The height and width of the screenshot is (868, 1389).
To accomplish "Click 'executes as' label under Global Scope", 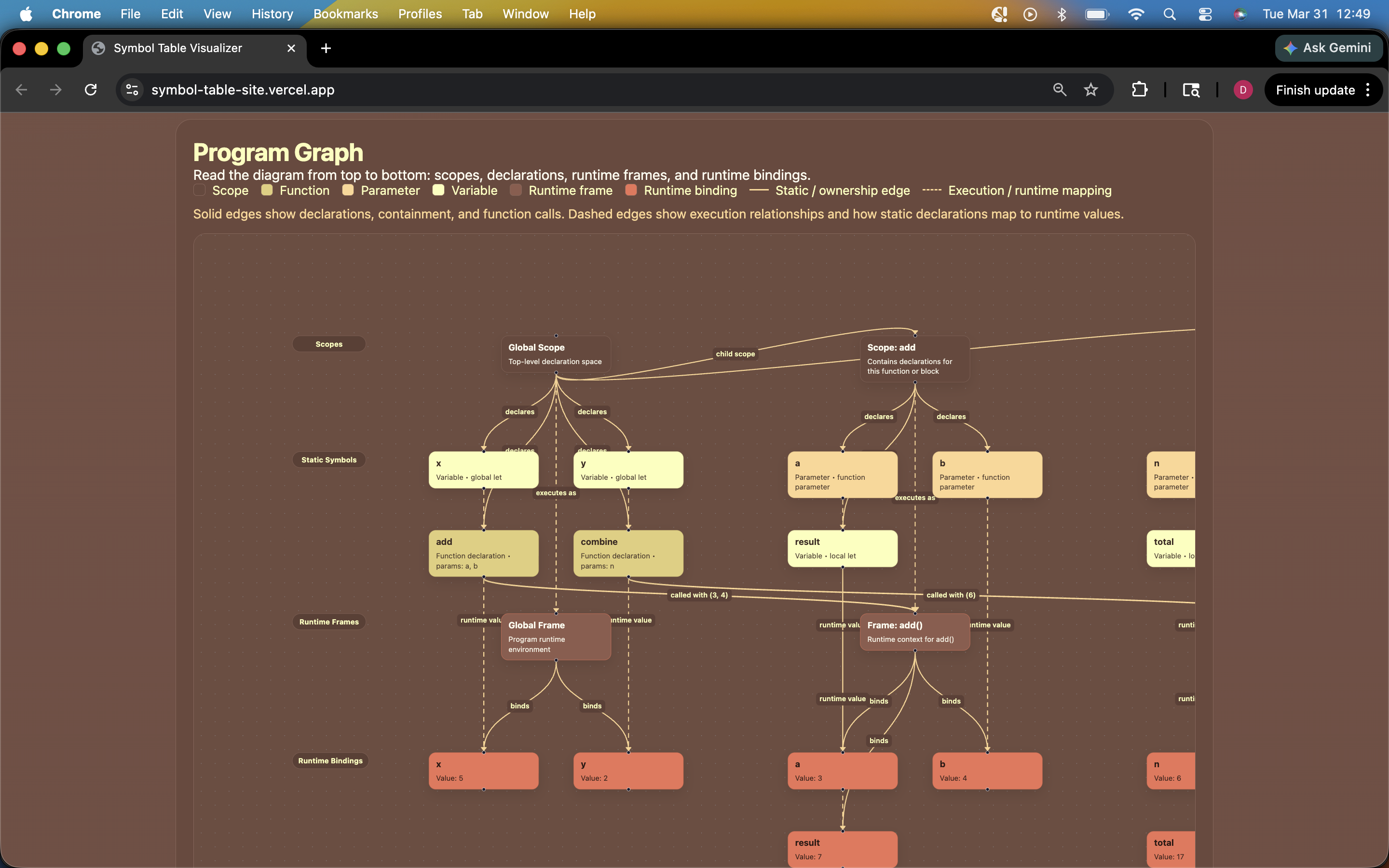I will [x=556, y=492].
